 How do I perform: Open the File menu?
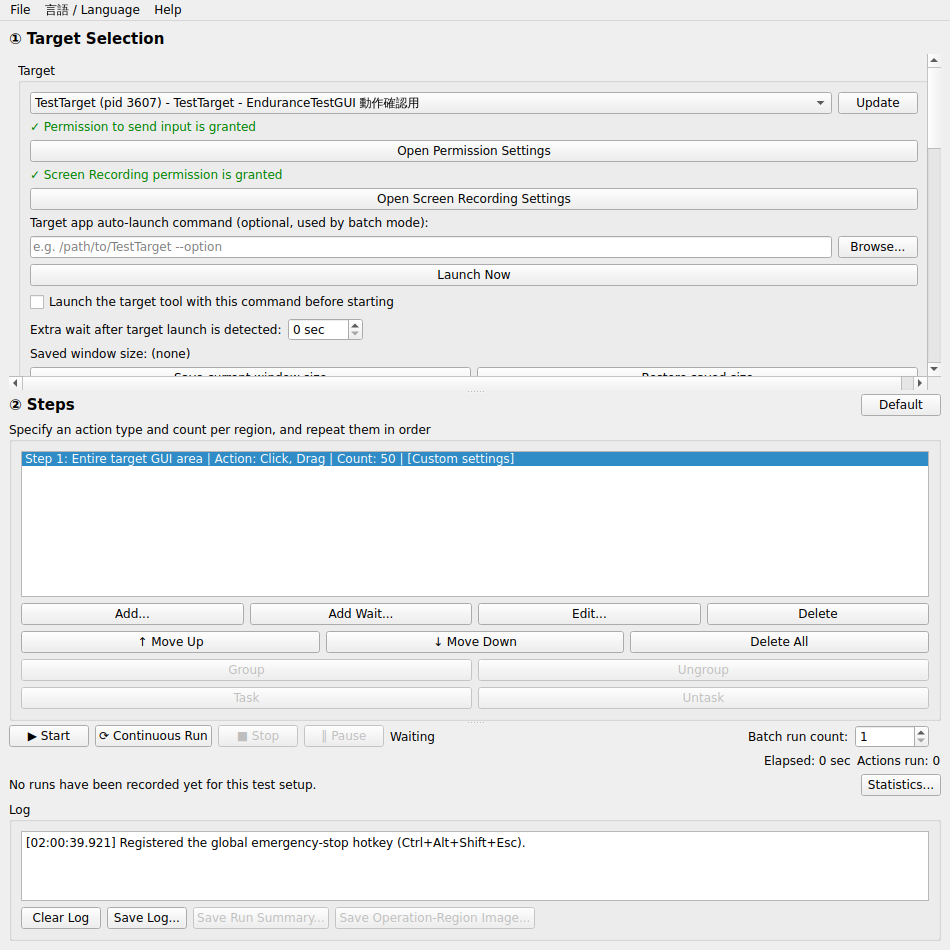[20, 10]
